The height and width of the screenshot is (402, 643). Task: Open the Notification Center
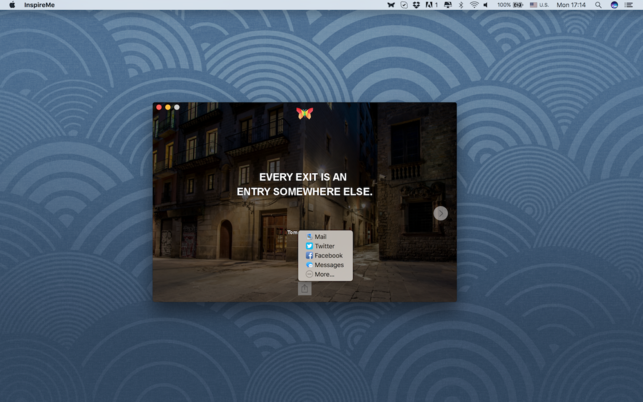pos(629,5)
